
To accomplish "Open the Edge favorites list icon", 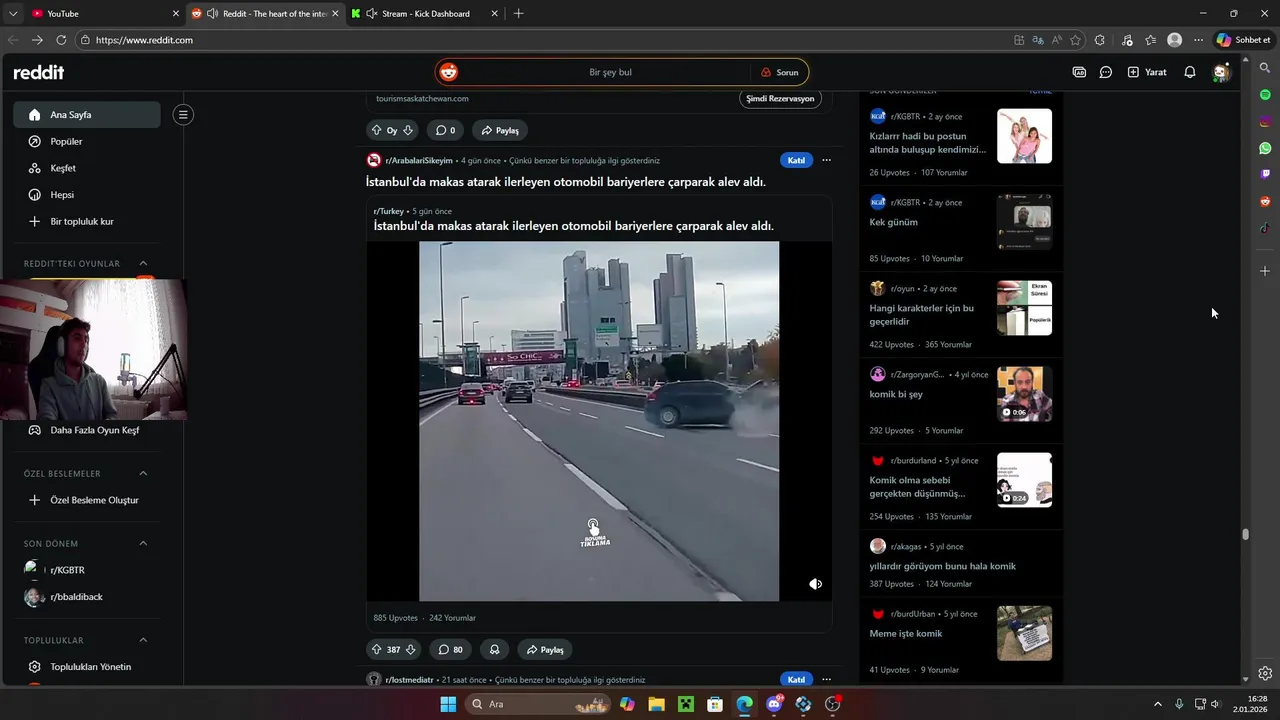I will pyautogui.click(x=1151, y=40).
